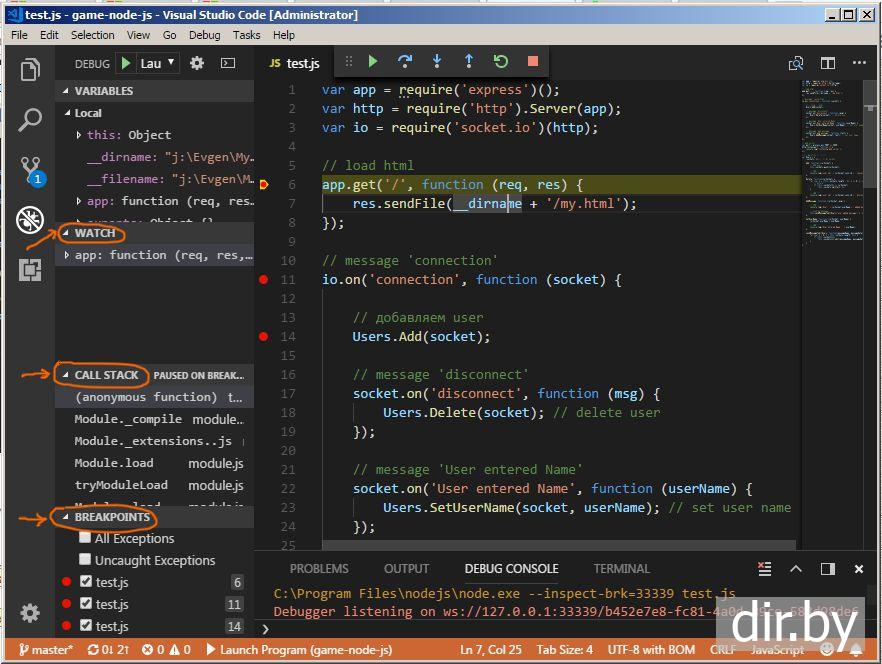Open the Extensions view icon
This screenshot has height=664, width=882.
30,269
